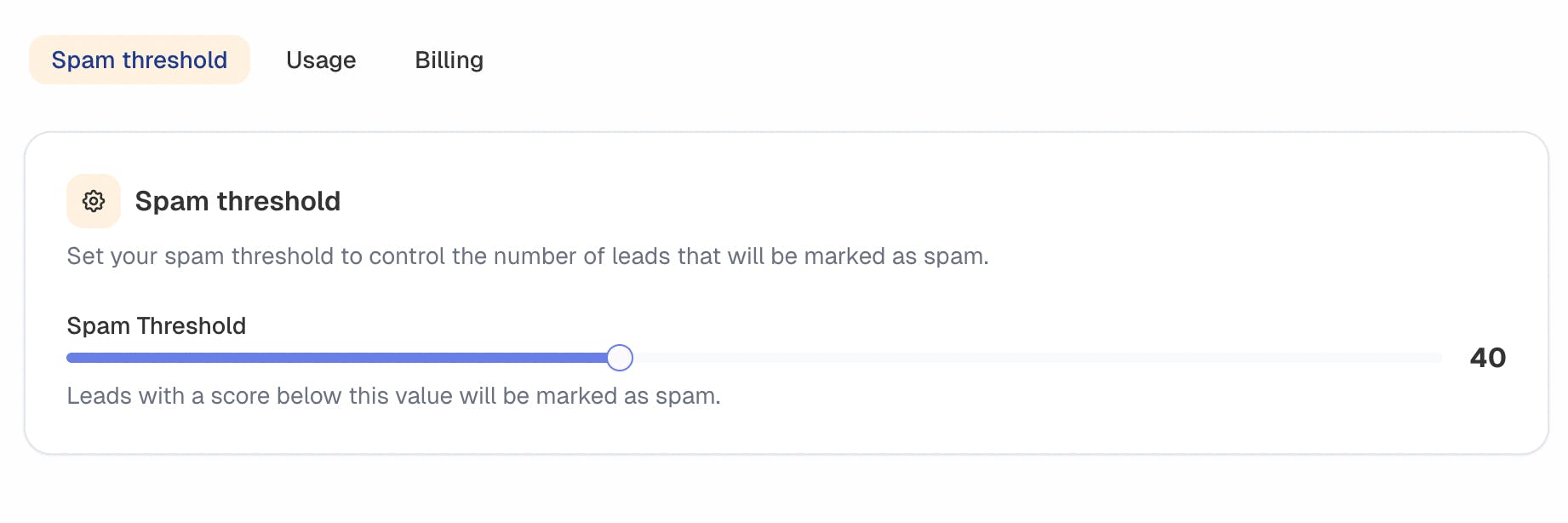The image size is (1568, 523).
Task: Open the Billing tab
Action: pos(449,60)
